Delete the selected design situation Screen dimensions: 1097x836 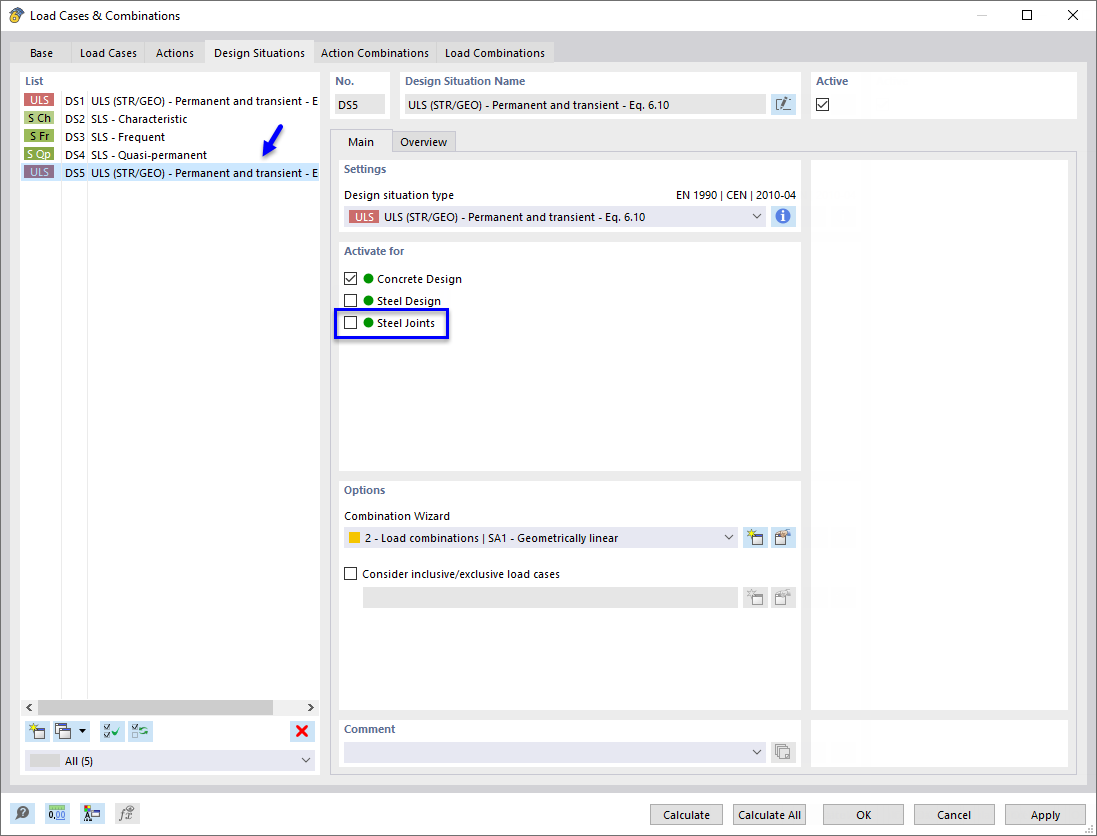coord(302,731)
